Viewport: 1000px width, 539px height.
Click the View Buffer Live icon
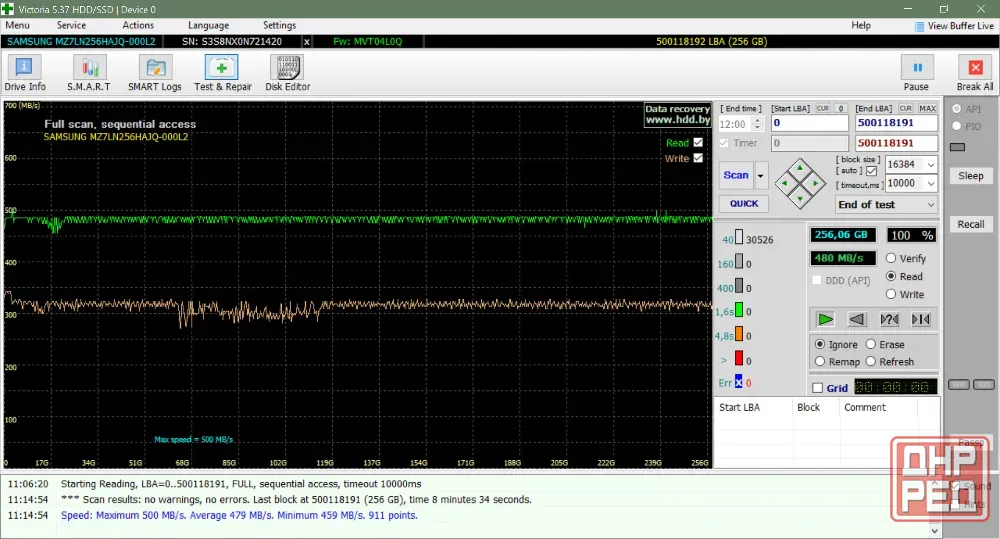919,26
